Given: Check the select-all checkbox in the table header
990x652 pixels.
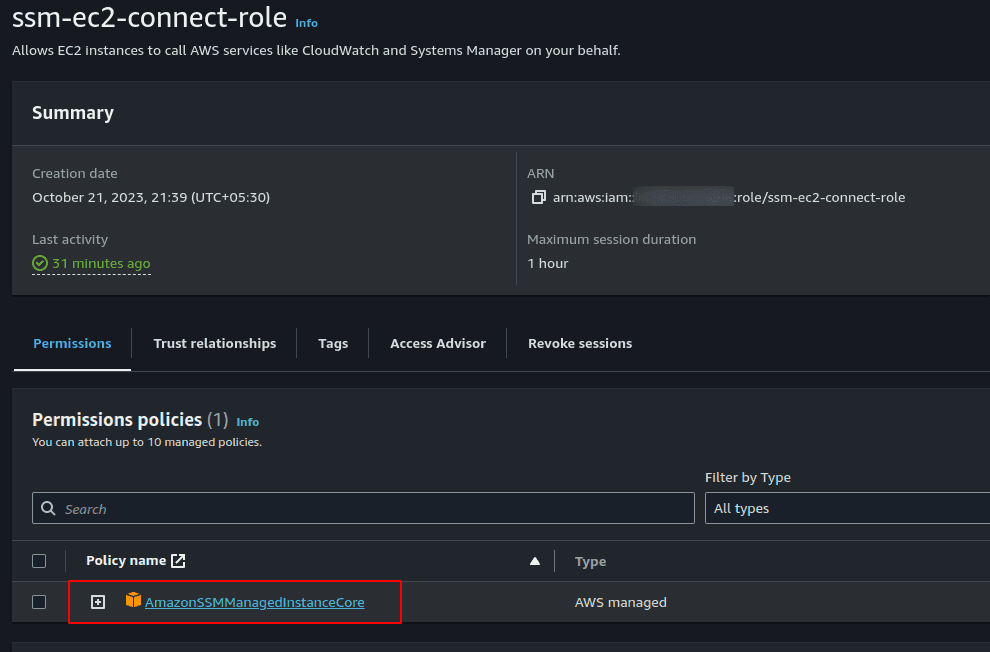Looking at the screenshot, I should [39, 560].
